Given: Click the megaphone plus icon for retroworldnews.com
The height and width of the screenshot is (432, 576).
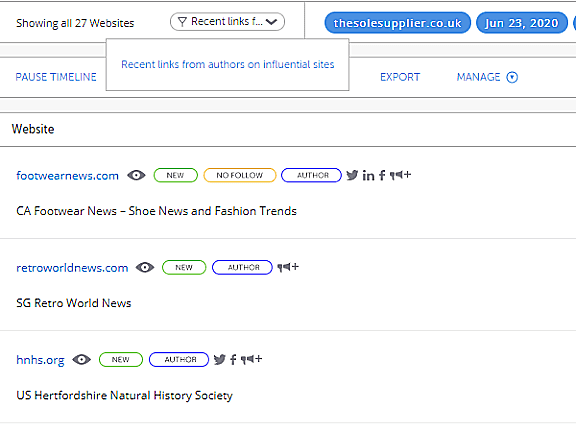Looking at the screenshot, I should click(x=288, y=267).
